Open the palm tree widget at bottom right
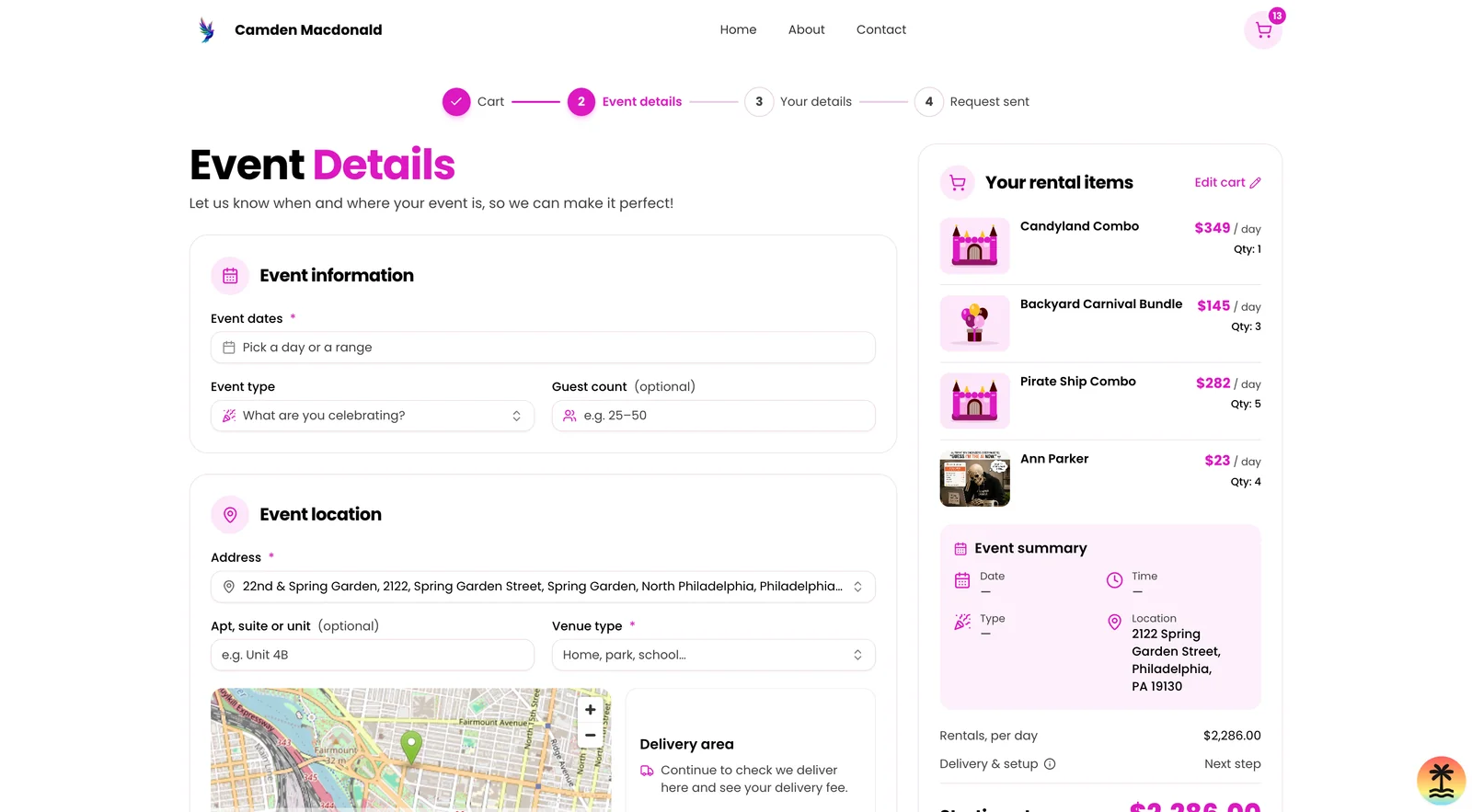 pos(1441,781)
